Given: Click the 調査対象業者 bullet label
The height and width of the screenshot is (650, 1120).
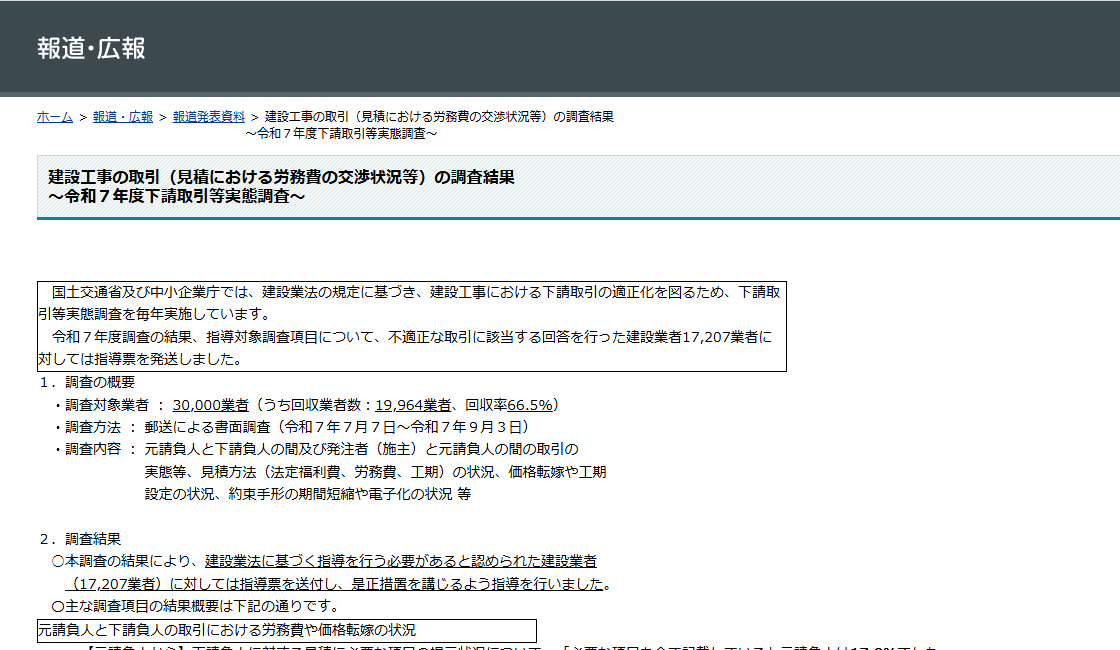Looking at the screenshot, I should coord(107,405).
